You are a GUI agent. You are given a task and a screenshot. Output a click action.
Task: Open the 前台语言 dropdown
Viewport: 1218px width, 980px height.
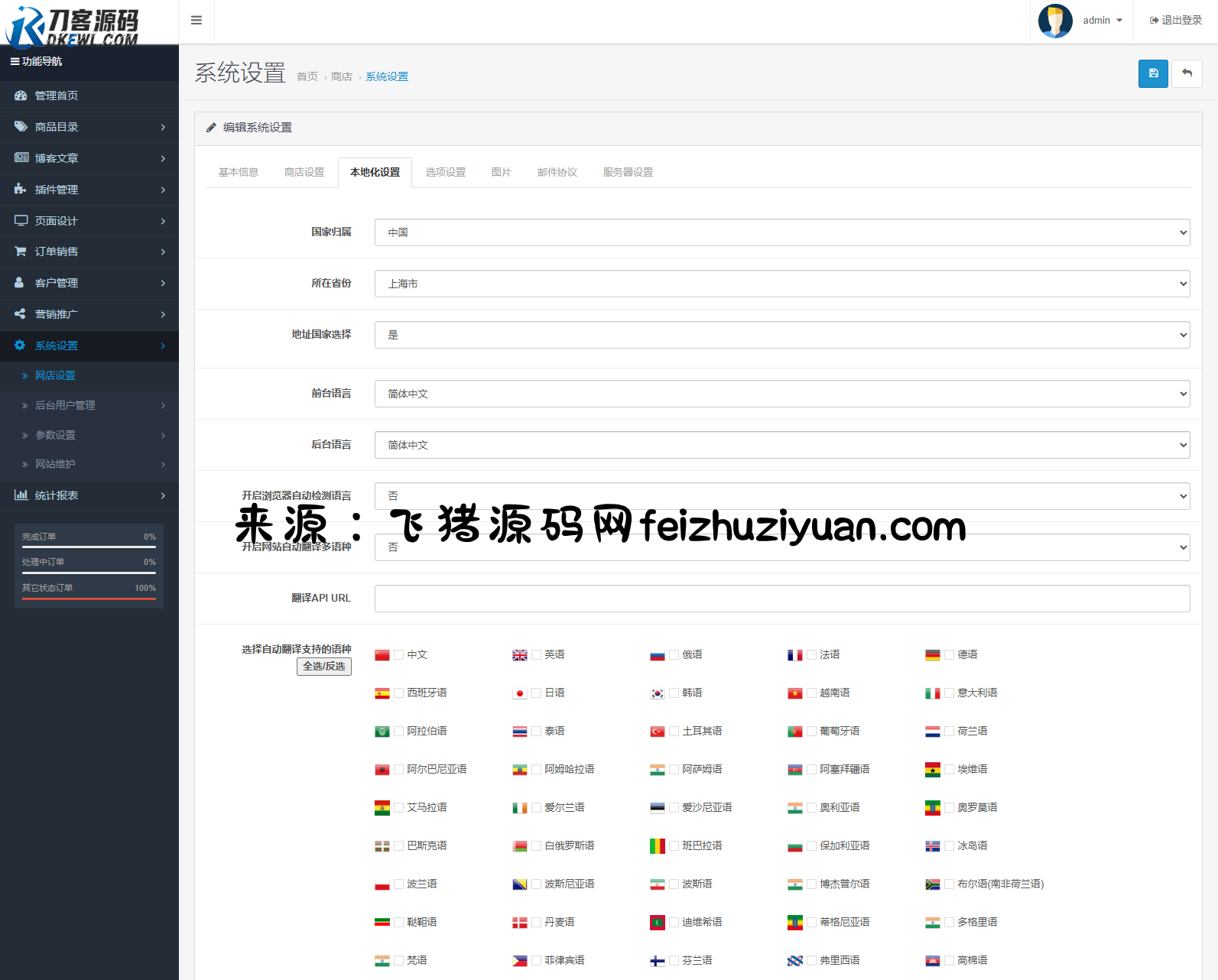pos(781,394)
